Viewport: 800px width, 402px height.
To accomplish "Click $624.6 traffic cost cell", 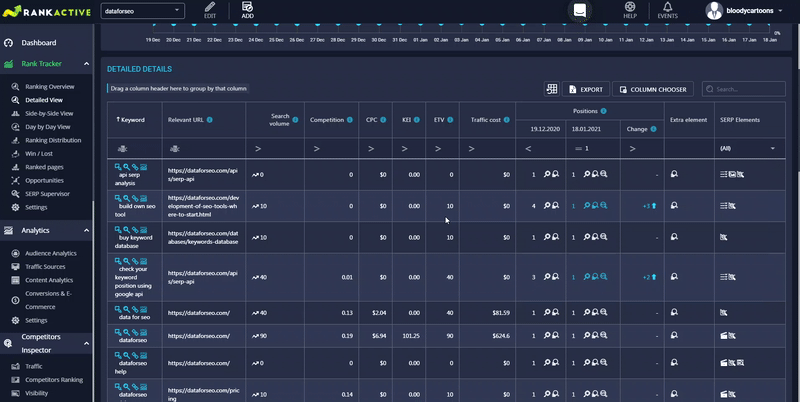I will coord(501,336).
